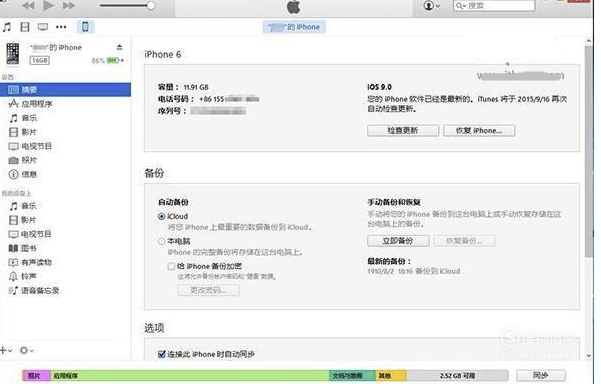Open 铃声 in the sidebar
The width and height of the screenshot is (601, 384).
point(23,276)
